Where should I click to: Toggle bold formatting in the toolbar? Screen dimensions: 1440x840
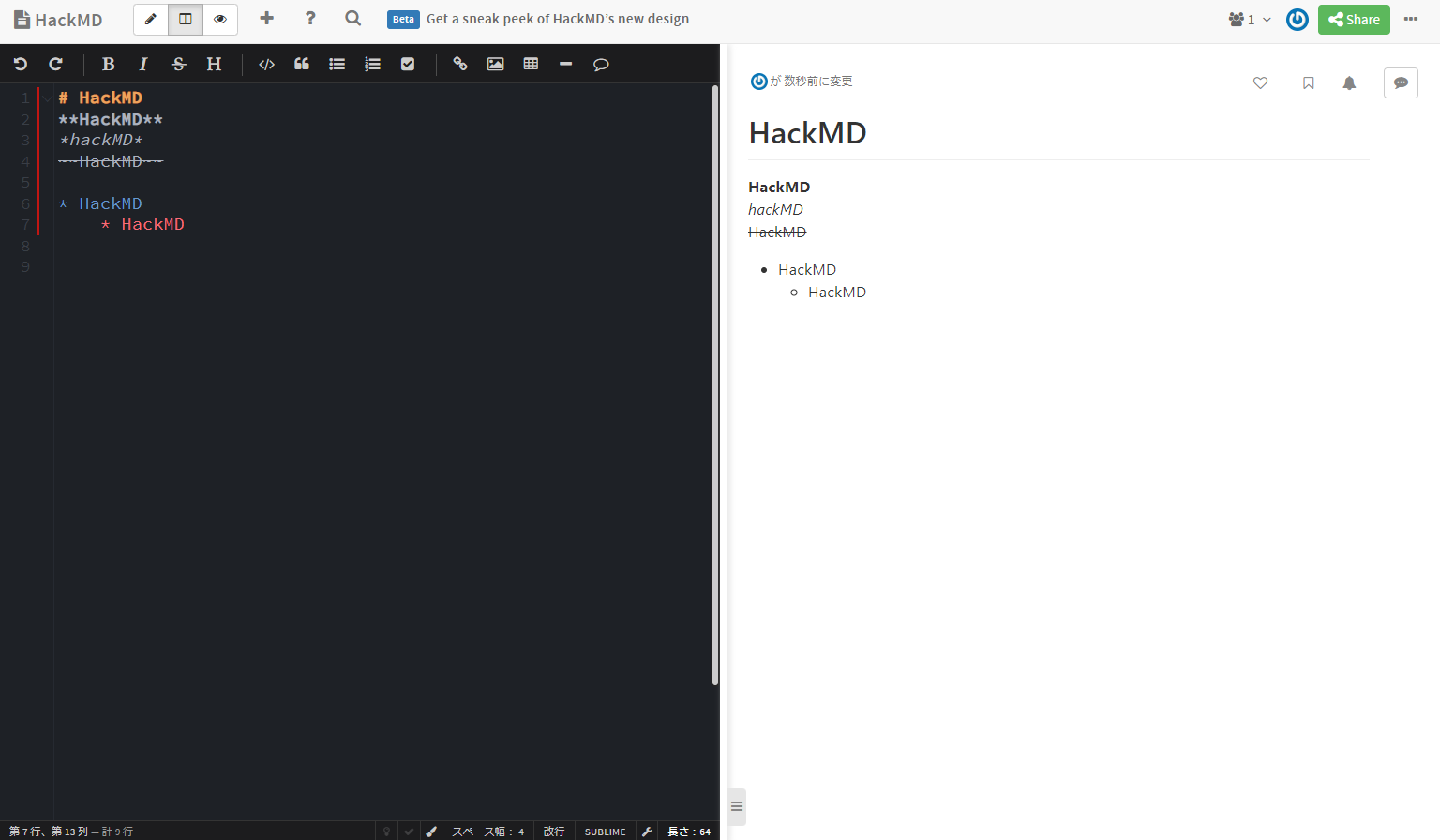click(108, 64)
